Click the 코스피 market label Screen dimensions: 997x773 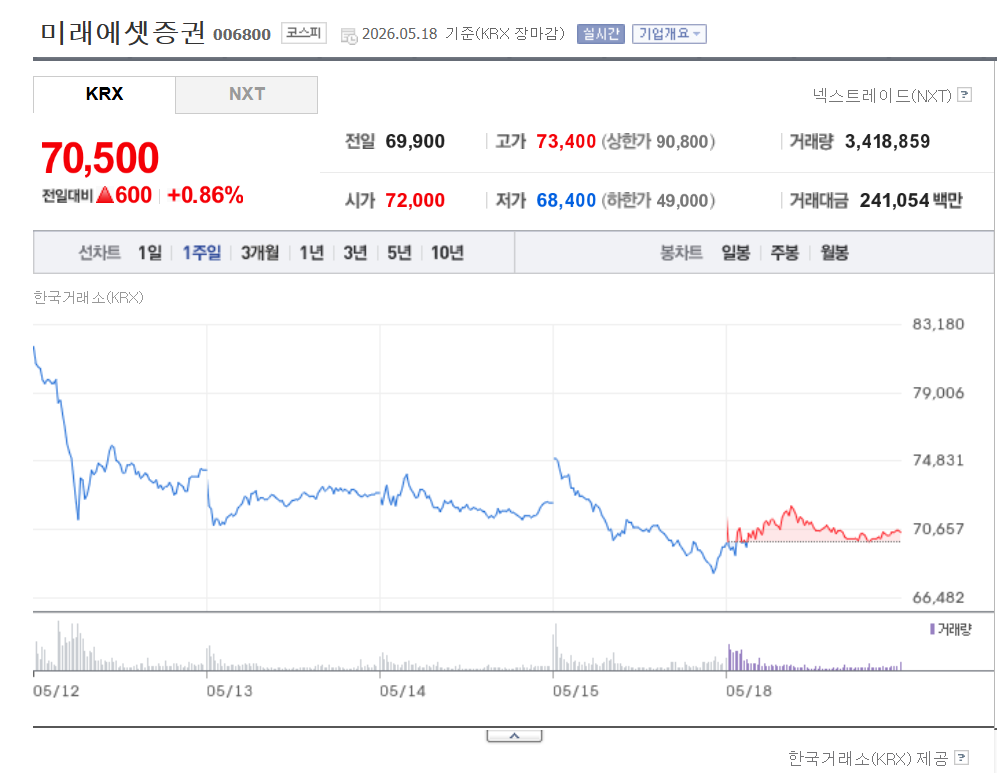click(304, 33)
